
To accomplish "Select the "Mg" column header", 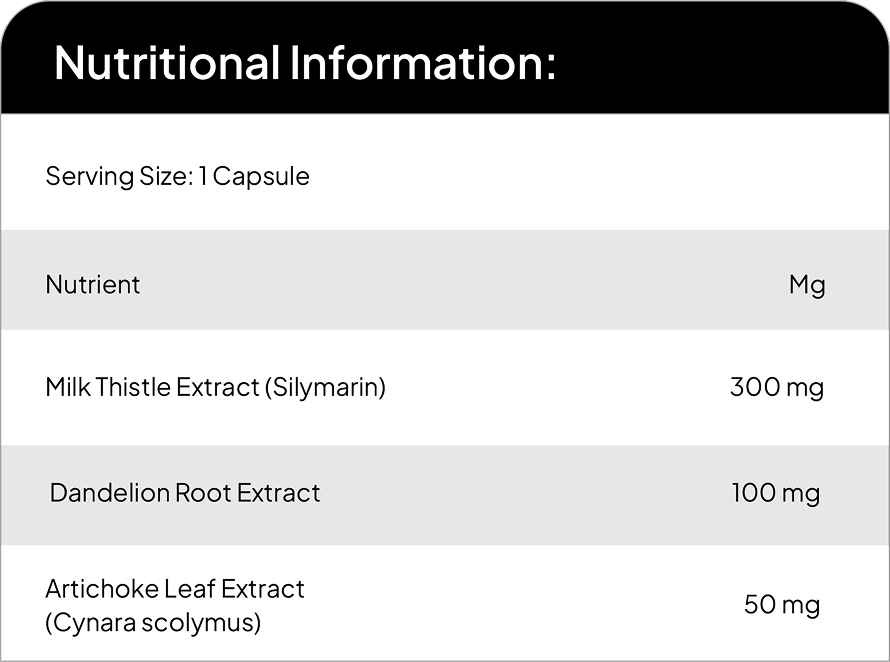I will click(807, 286).
